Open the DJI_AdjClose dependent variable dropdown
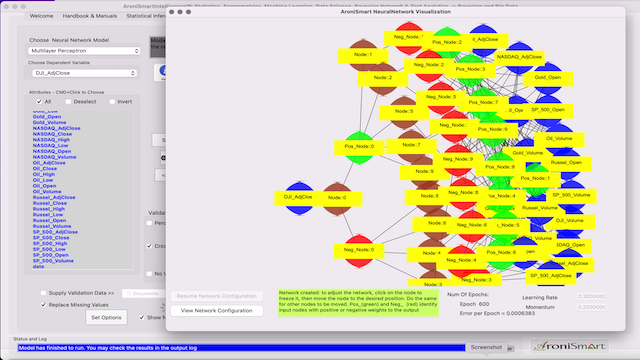 [84, 73]
